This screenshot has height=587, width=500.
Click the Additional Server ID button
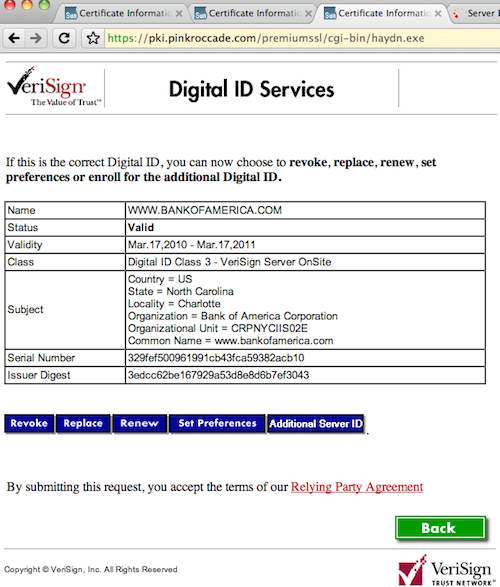click(x=316, y=424)
